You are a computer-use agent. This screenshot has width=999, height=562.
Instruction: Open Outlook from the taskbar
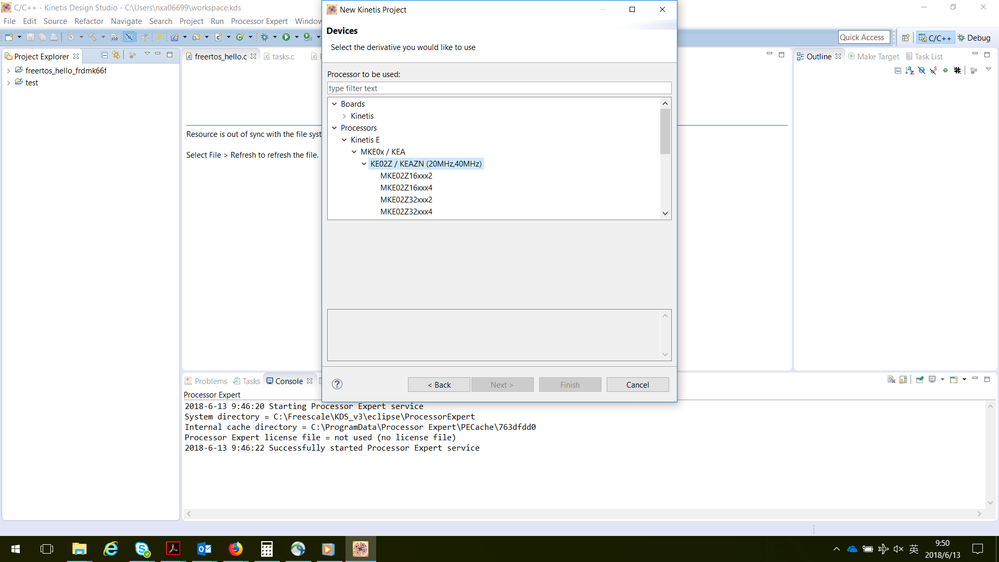(x=205, y=549)
